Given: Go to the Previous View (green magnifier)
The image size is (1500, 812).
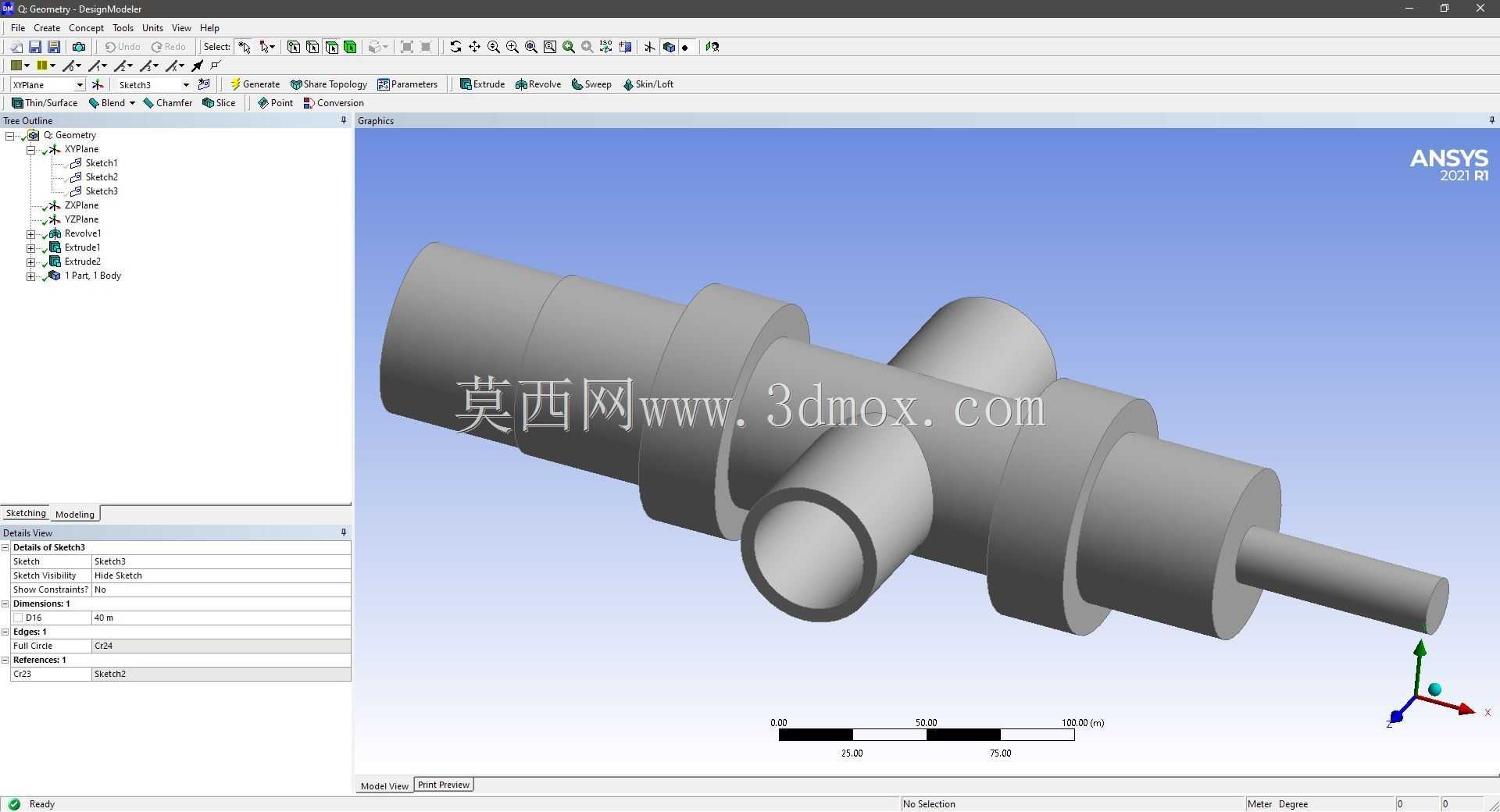Looking at the screenshot, I should pos(569,47).
